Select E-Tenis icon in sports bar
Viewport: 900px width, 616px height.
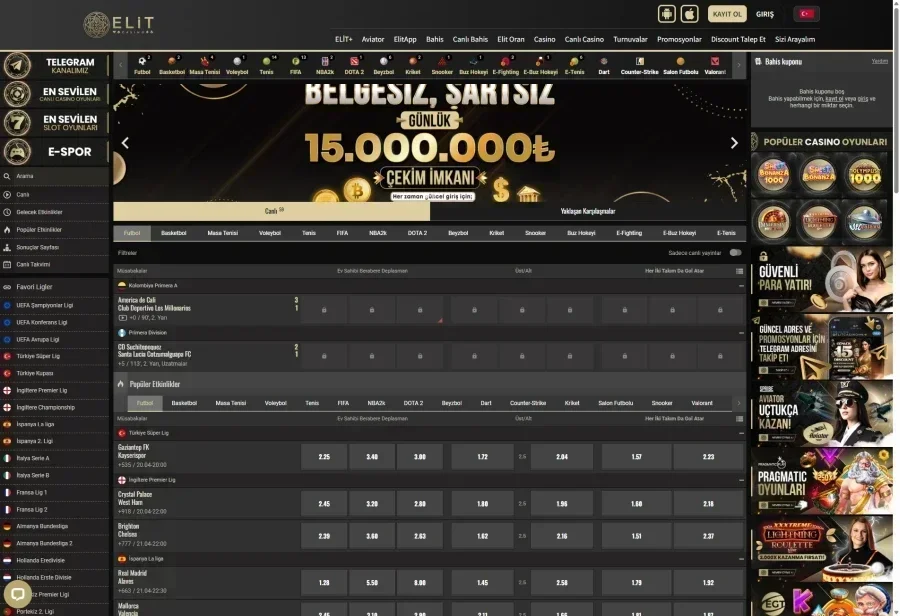coord(574,65)
